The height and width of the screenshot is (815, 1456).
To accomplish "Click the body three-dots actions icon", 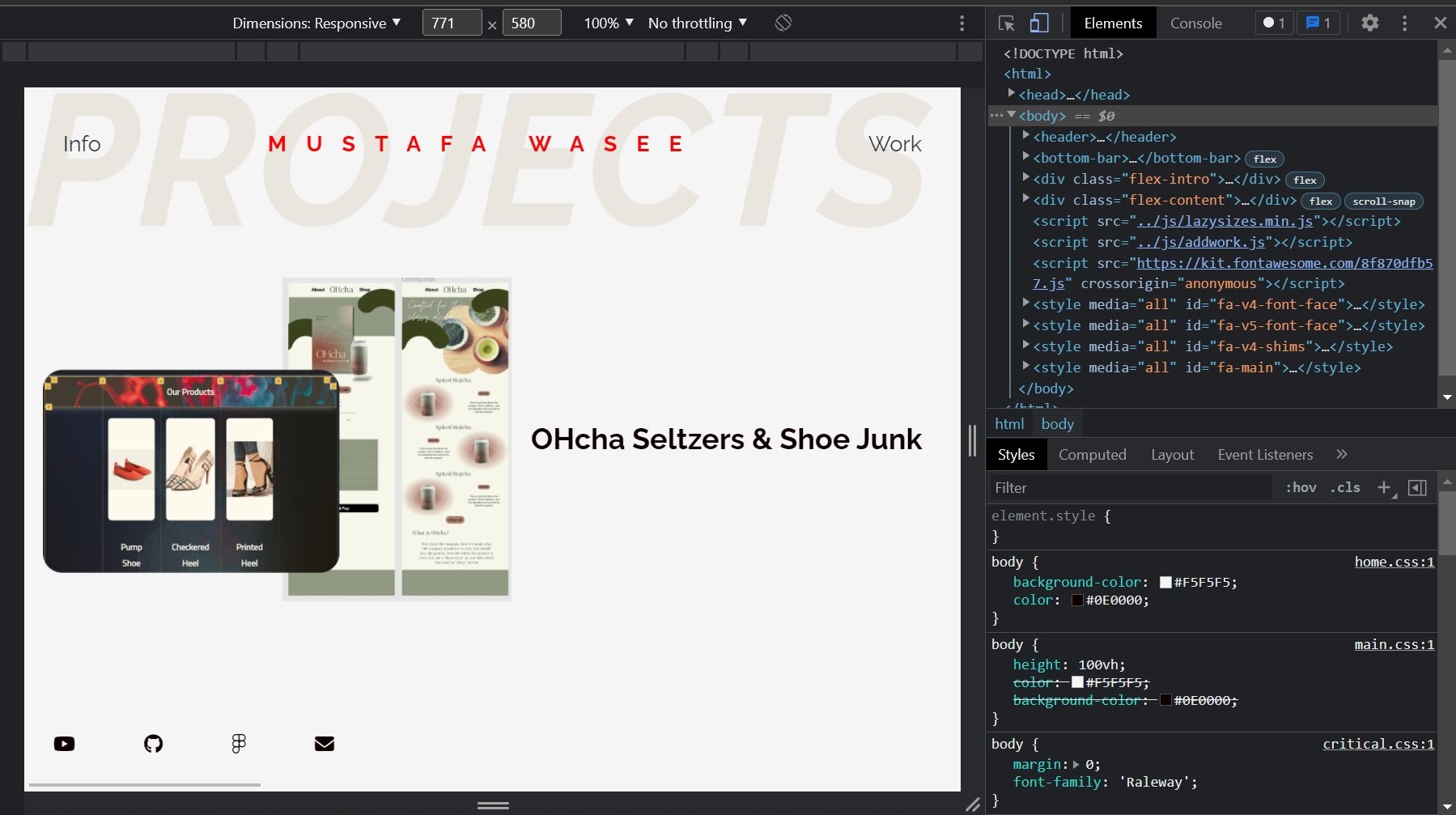I will (996, 115).
